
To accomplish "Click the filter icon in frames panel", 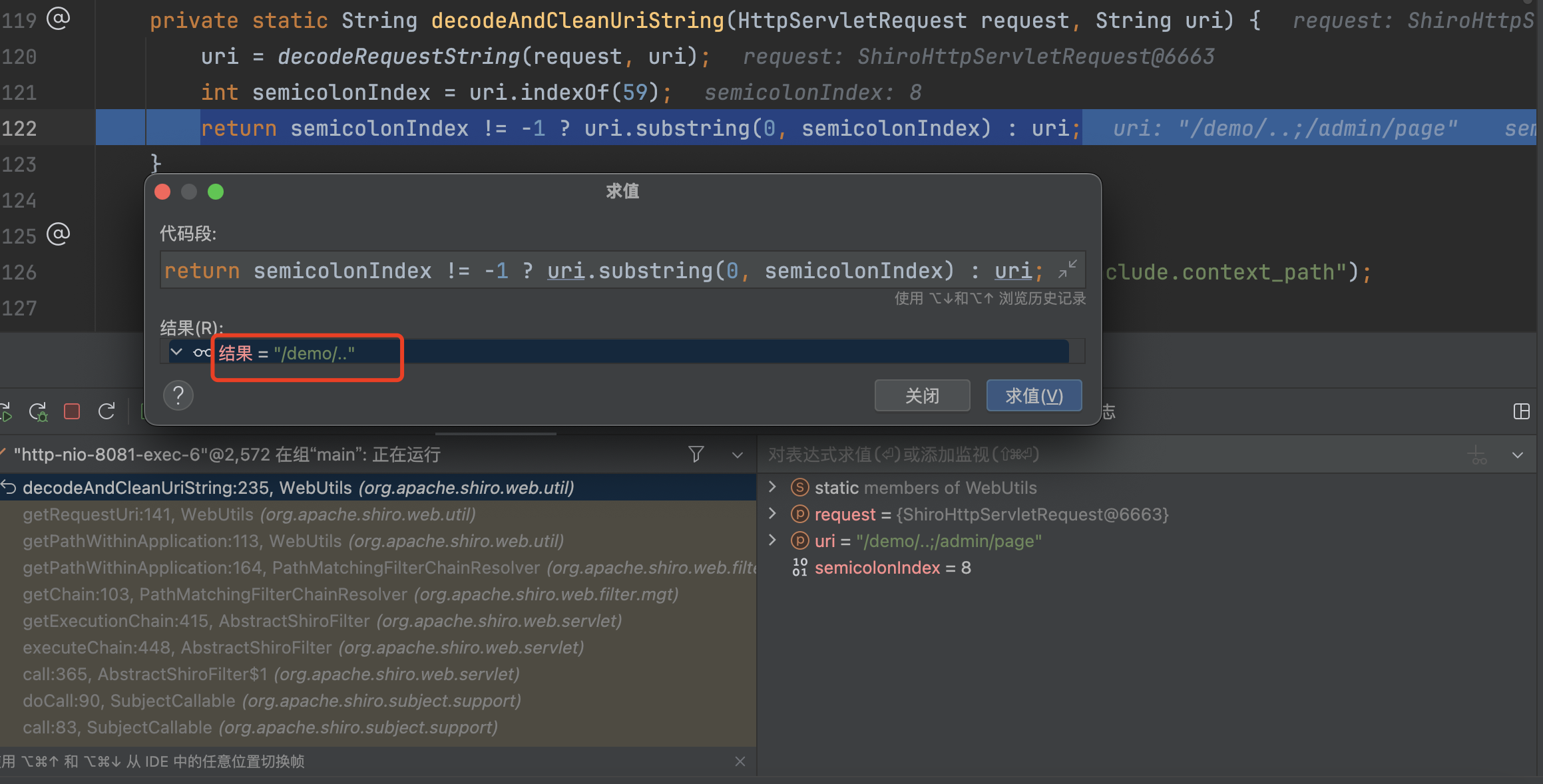I will (696, 455).
